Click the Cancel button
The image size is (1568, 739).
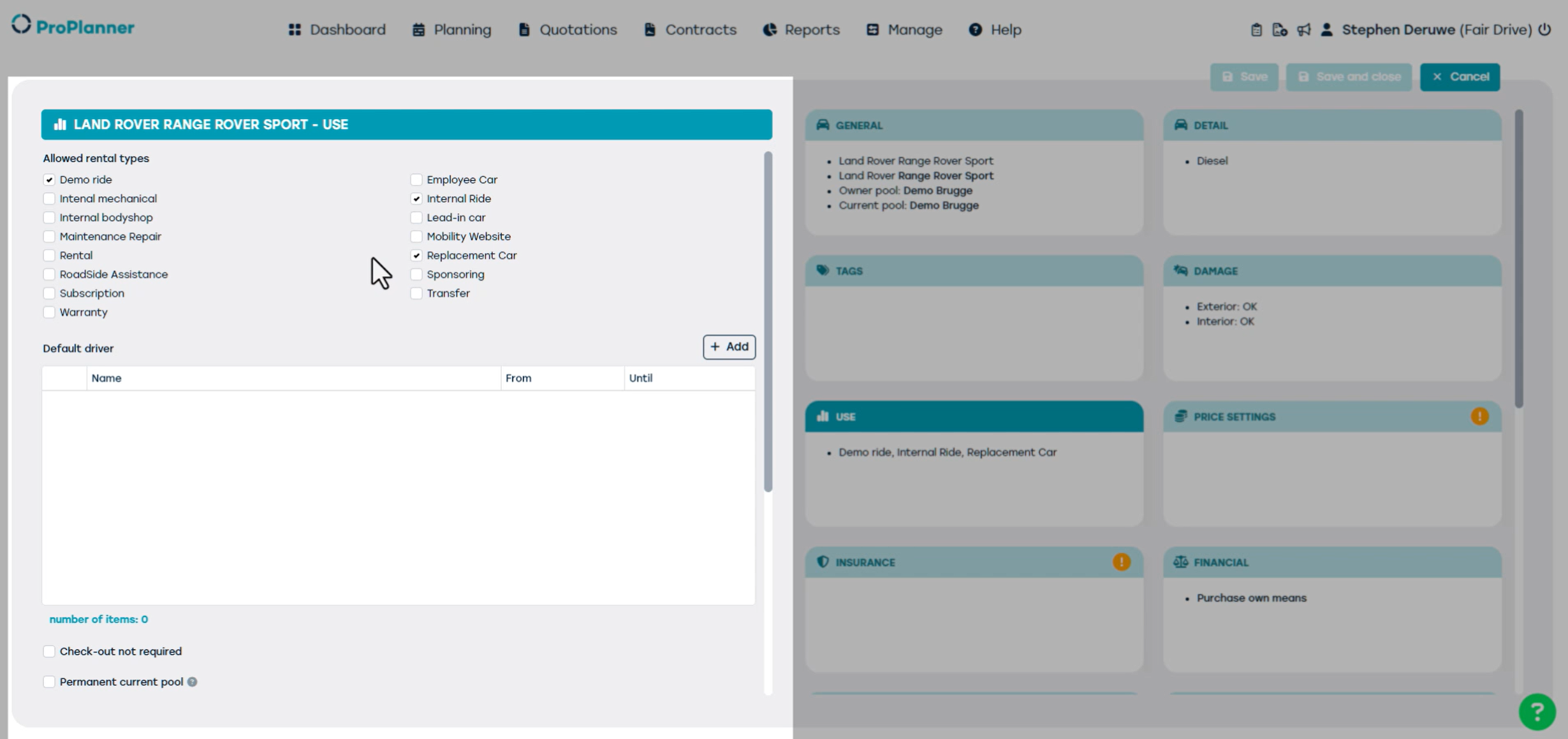[1460, 77]
